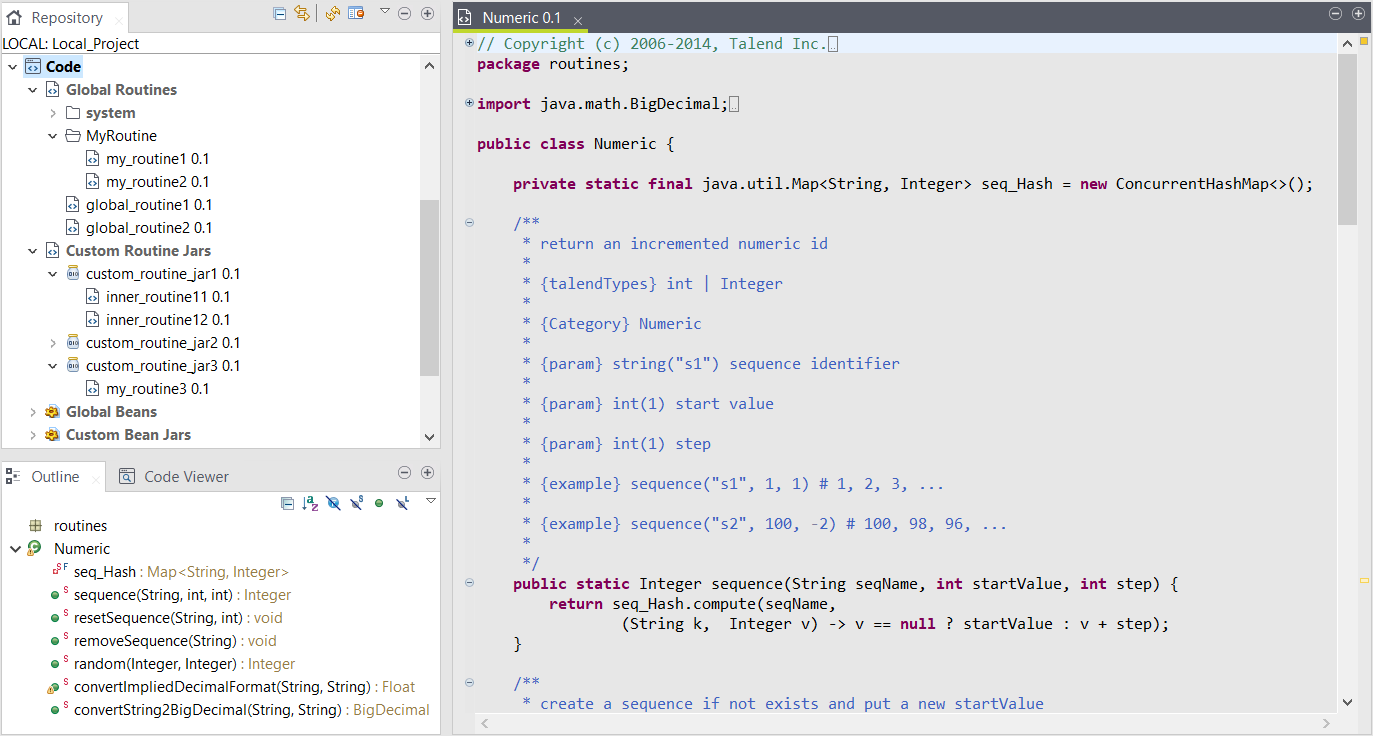Screen dimensions: 1373x736
Task: Collapse all nodes in the Outline panel
Action: (x=287, y=502)
